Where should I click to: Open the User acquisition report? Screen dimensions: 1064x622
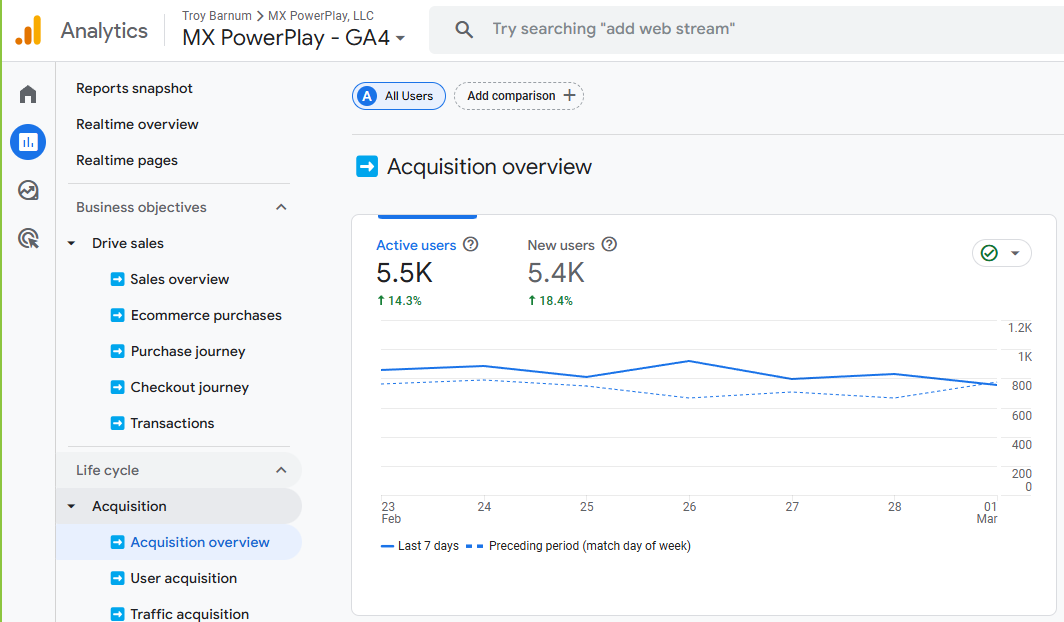(x=184, y=578)
